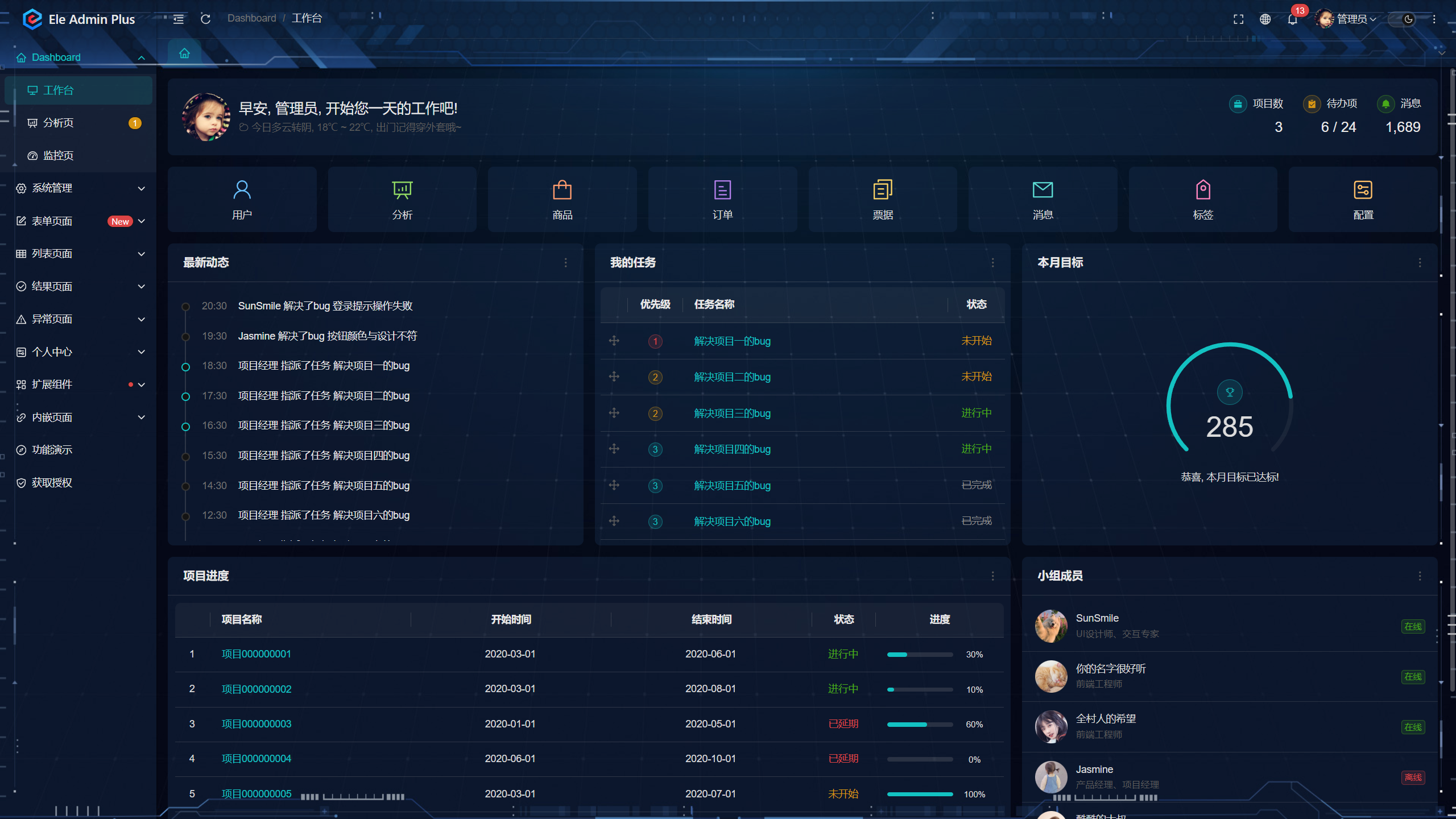
Task: Collapse the sidebar with the fold menu icon
Action: 179,19
